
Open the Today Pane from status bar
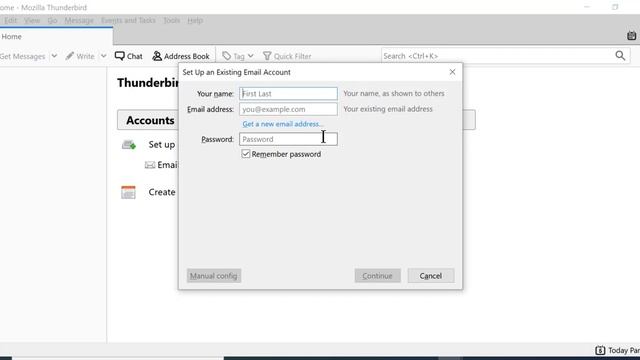617,350
